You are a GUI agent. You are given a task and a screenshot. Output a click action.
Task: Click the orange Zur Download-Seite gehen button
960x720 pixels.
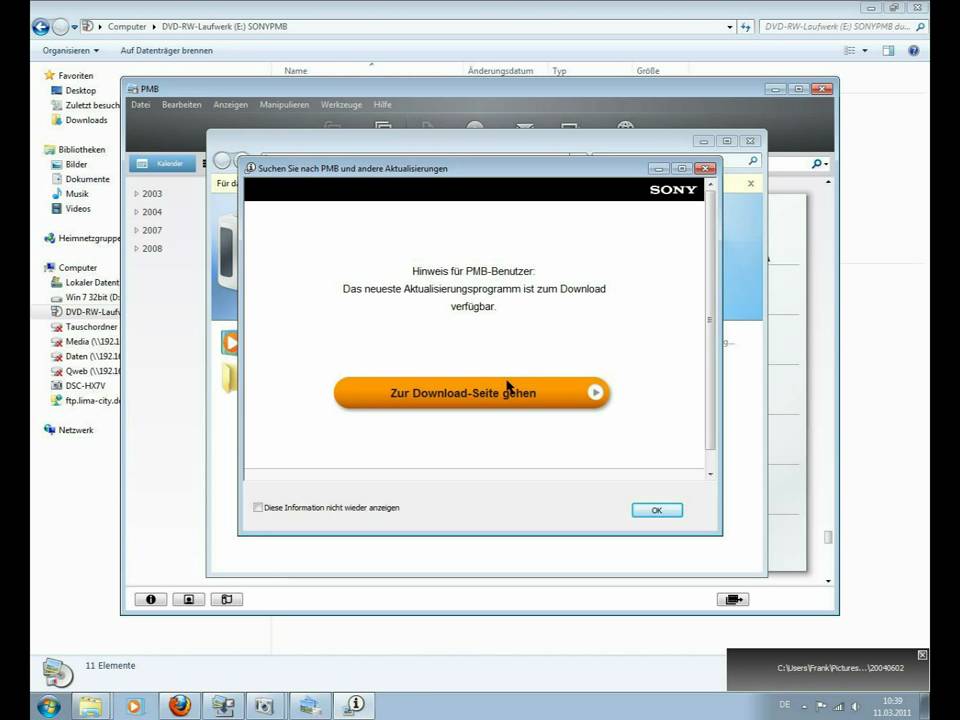[x=471, y=392]
